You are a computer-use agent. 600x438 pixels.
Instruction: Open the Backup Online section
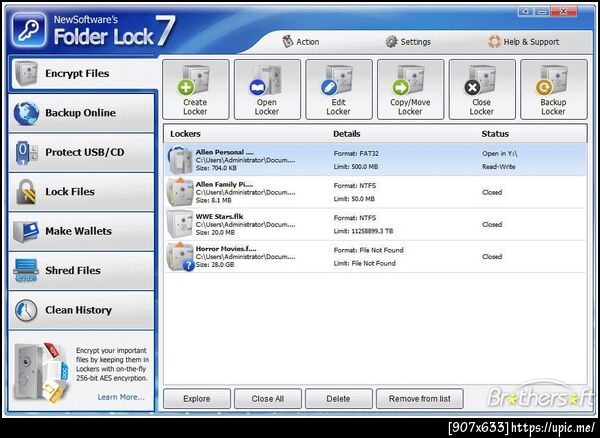[x=81, y=113]
